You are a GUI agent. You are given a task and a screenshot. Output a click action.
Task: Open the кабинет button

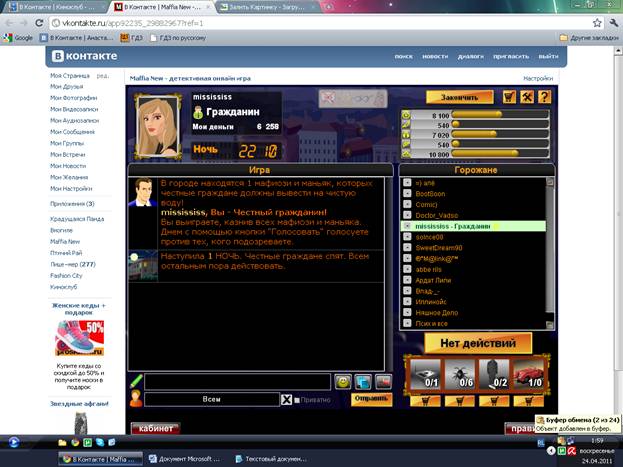[x=156, y=428]
